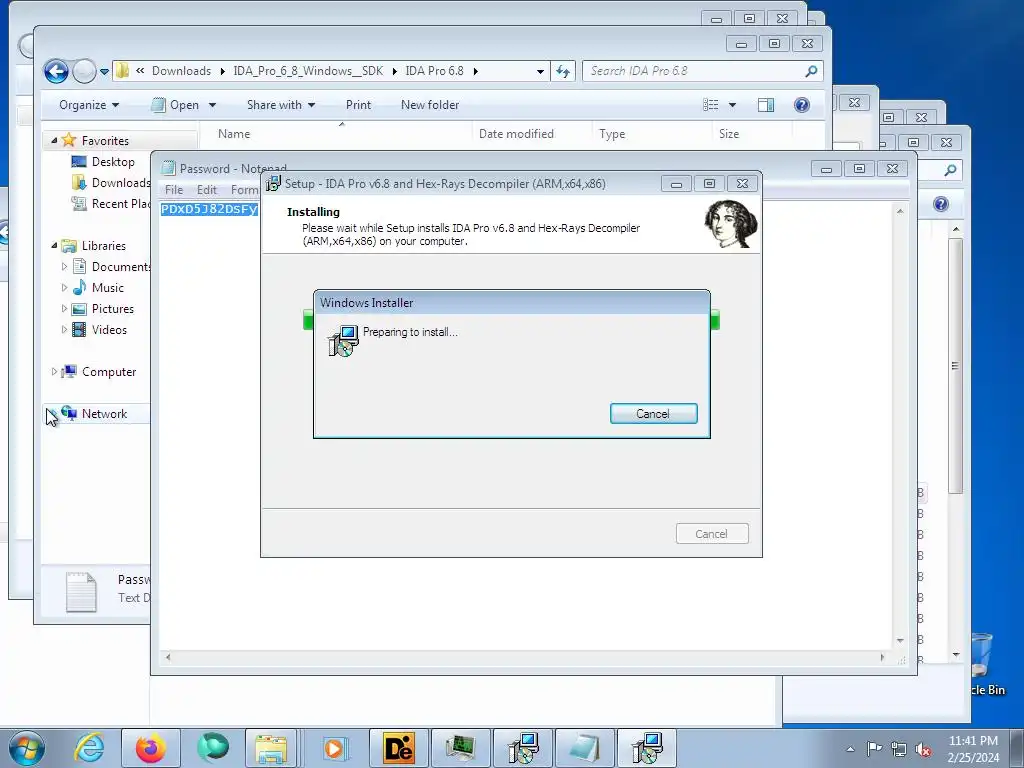Click the Setup window title icon
This screenshot has width=1024, height=768.
point(273,184)
